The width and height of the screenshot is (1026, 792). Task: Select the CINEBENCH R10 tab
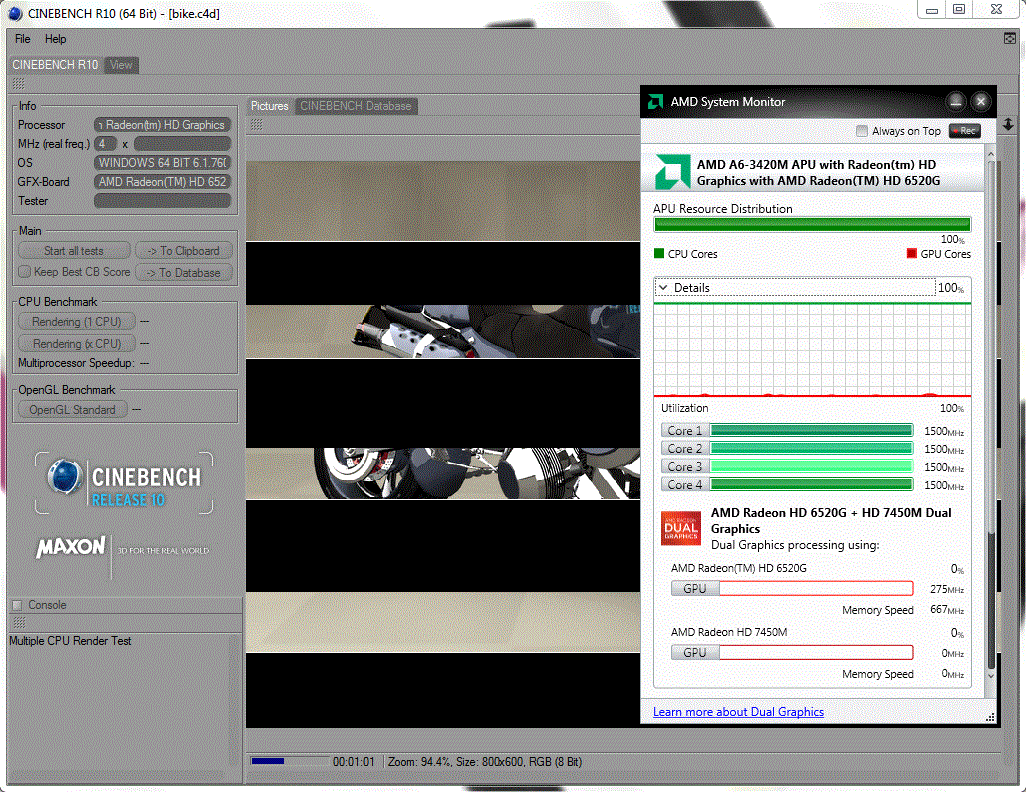pos(55,65)
